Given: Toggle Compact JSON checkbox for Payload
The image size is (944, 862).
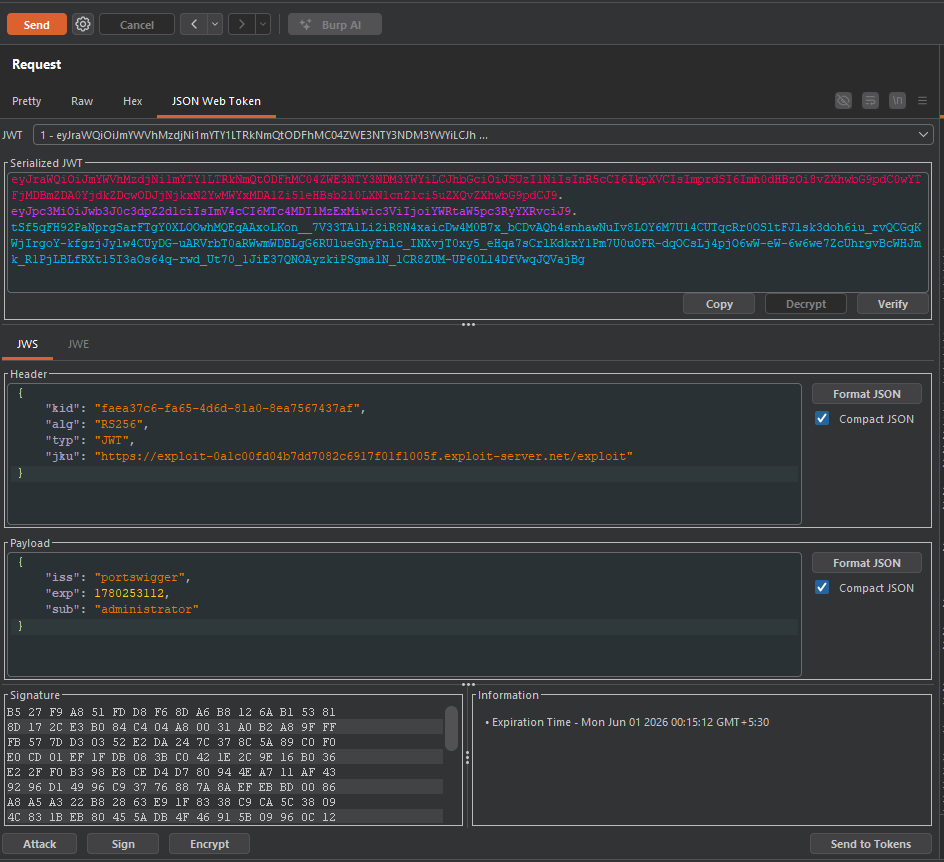Looking at the screenshot, I should (x=822, y=588).
